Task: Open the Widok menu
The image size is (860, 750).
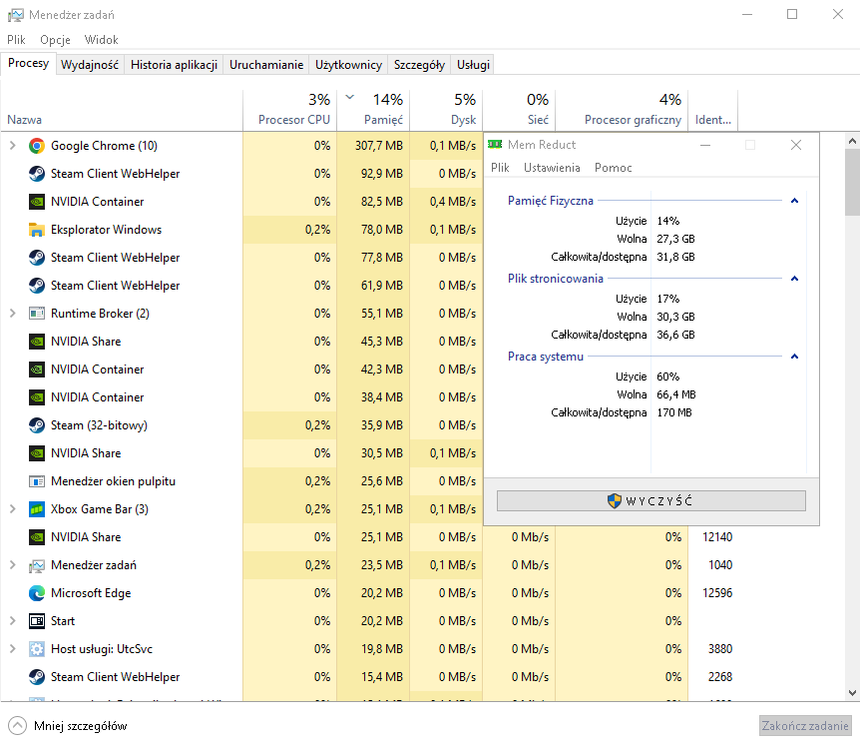Action: [101, 40]
